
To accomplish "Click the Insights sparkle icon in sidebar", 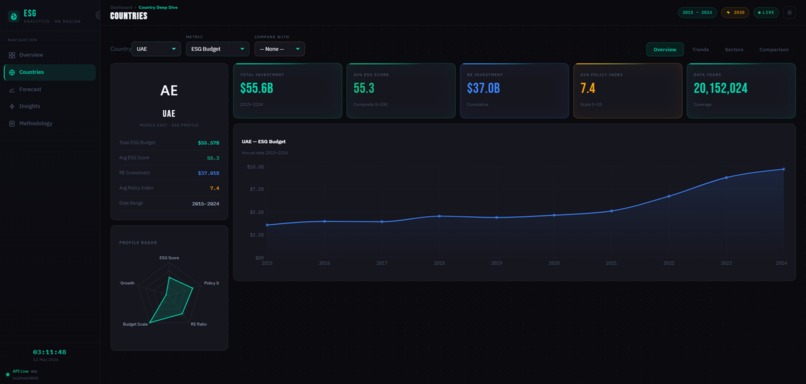I will click(x=12, y=106).
